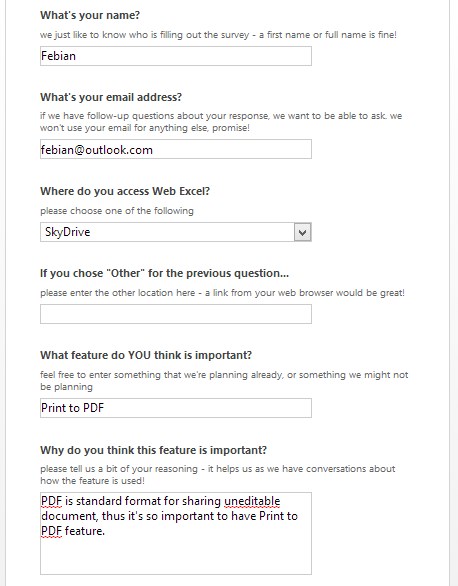Click the Print to PDF feature field
The image size is (458, 586).
pos(176,408)
